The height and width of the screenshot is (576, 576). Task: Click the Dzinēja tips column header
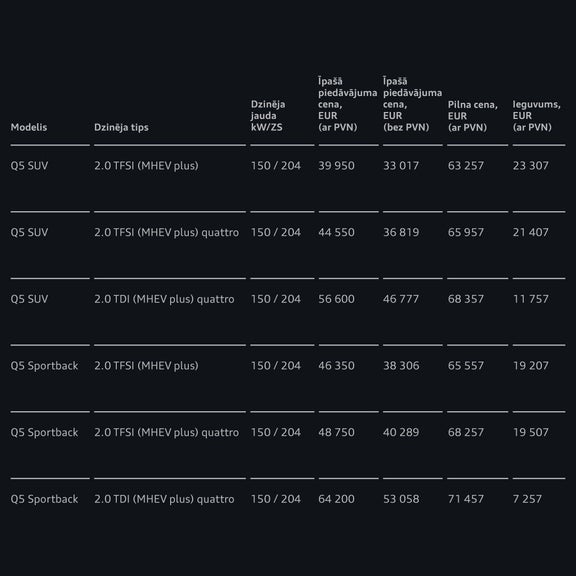pyautogui.click(x=121, y=127)
